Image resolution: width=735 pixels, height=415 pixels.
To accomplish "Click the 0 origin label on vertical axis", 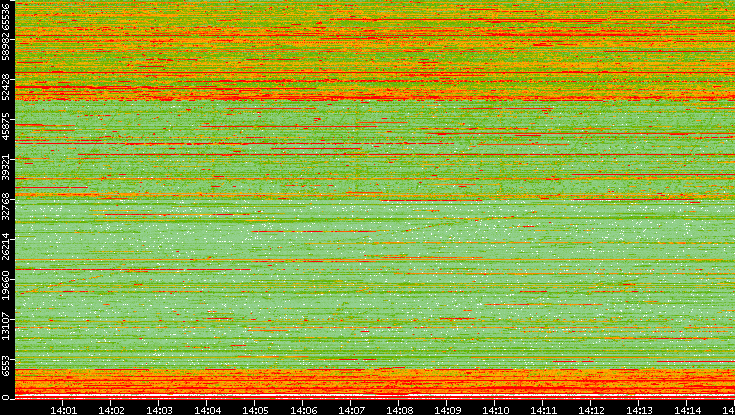I will click(x=5, y=397).
